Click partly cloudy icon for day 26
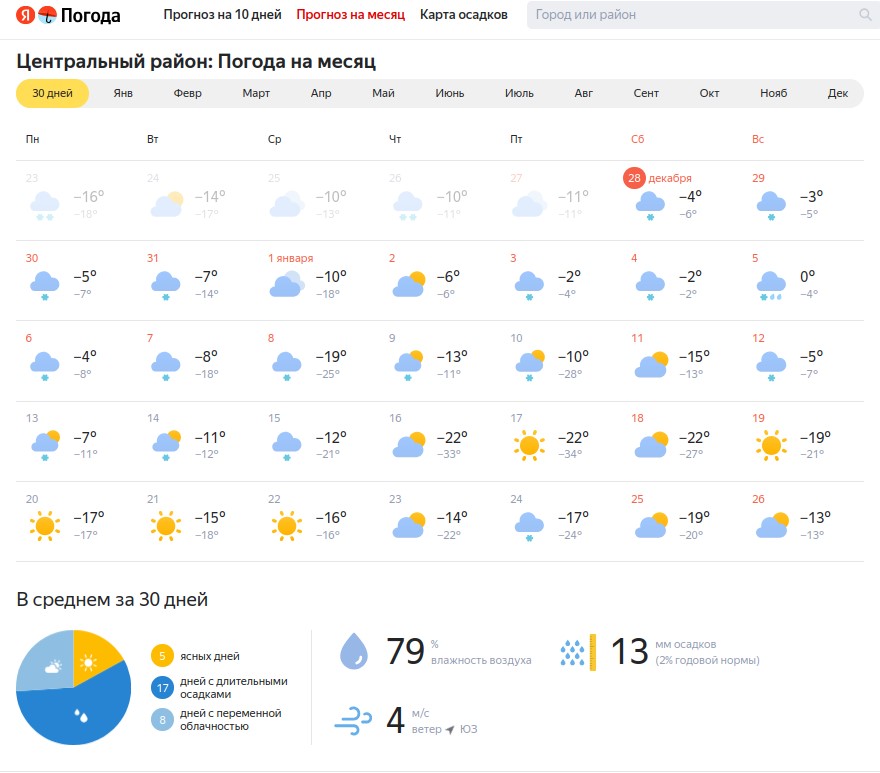The width and height of the screenshot is (880, 773). tap(772, 525)
